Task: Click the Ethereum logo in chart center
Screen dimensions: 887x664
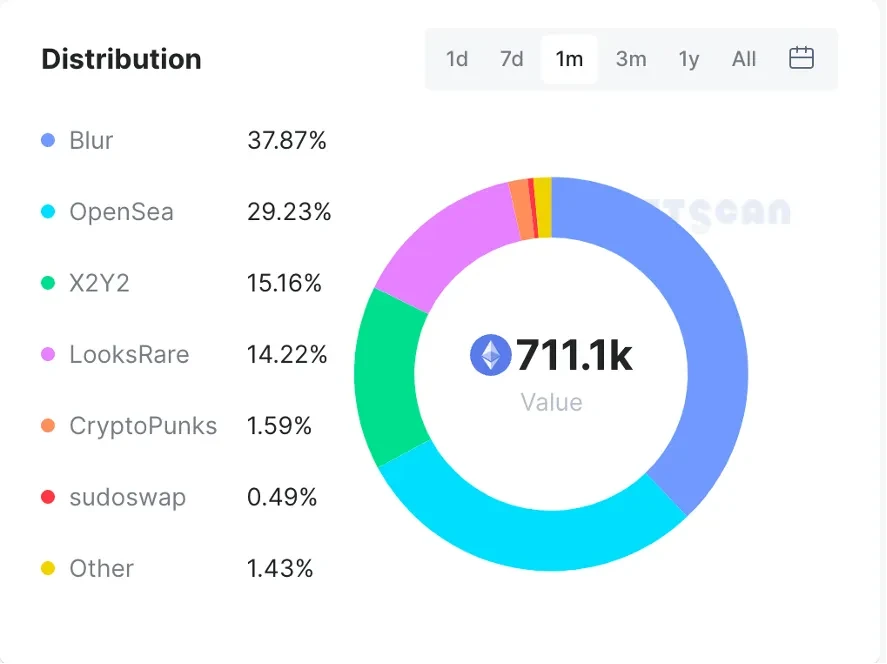Action: point(490,355)
